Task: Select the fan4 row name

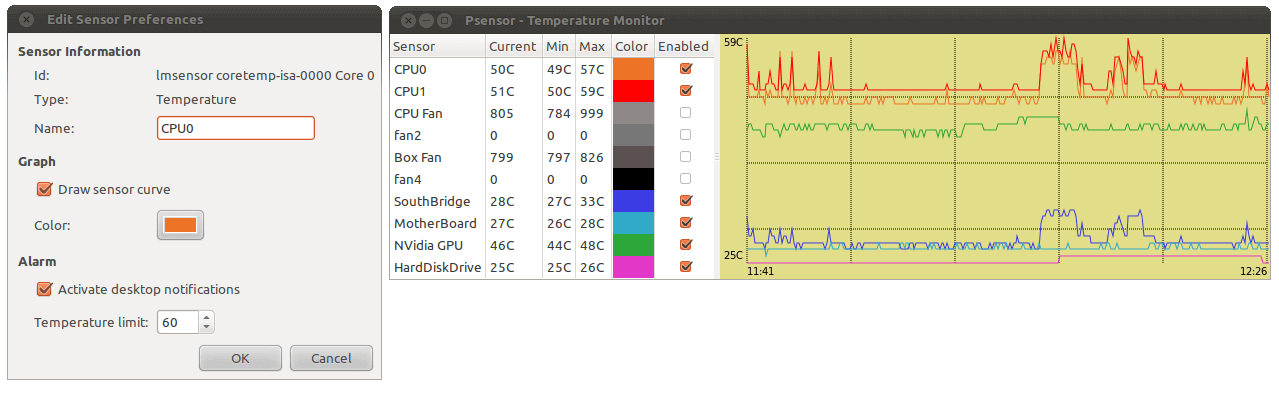Action: (407, 179)
